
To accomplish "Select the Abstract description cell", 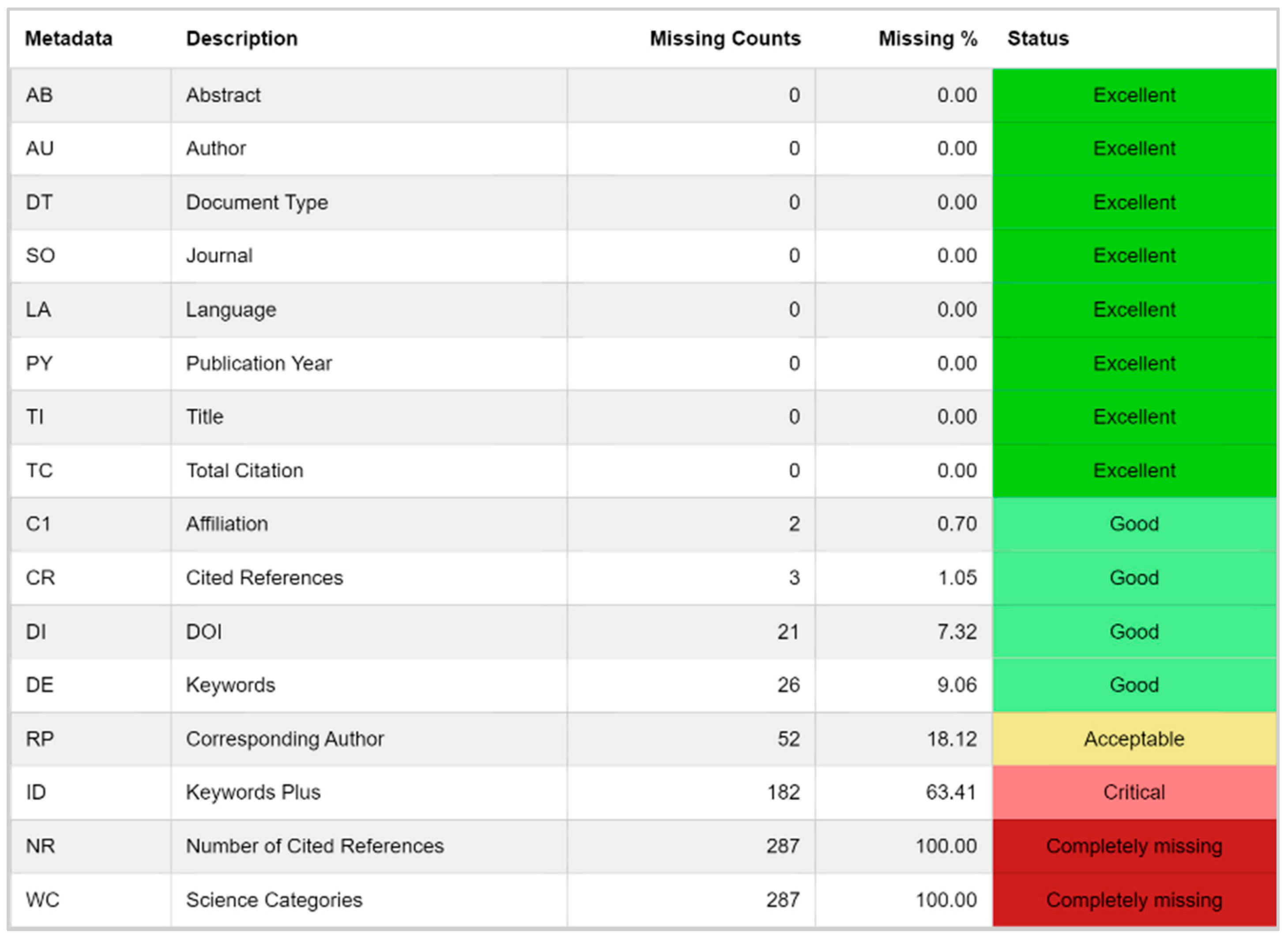I will (x=223, y=95).
